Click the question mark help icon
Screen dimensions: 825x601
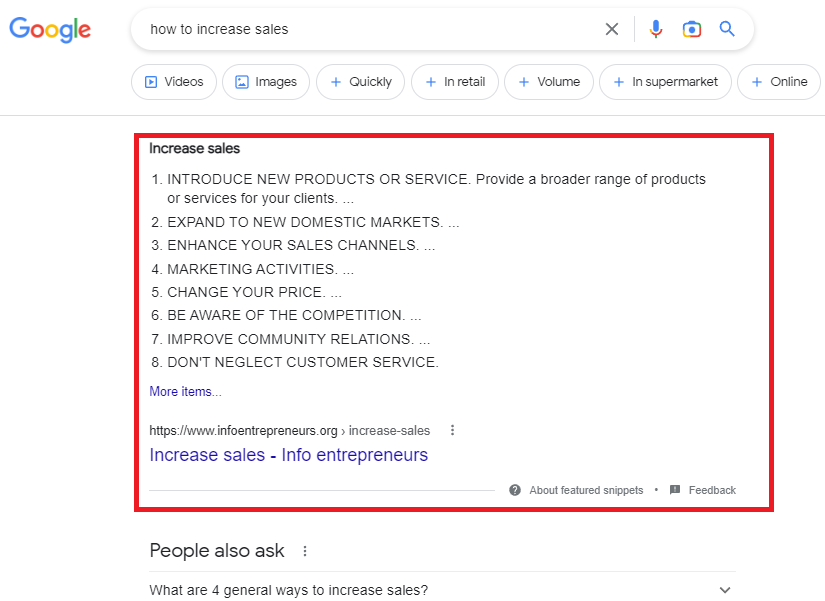[x=515, y=490]
